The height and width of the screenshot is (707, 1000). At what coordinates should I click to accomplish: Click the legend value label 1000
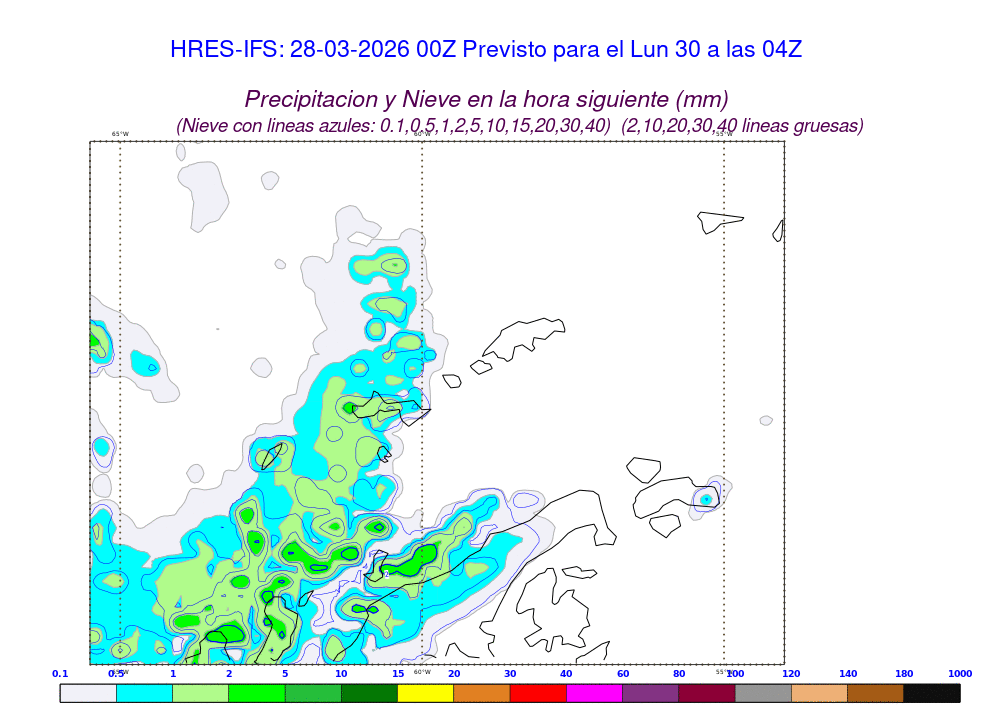point(960,674)
